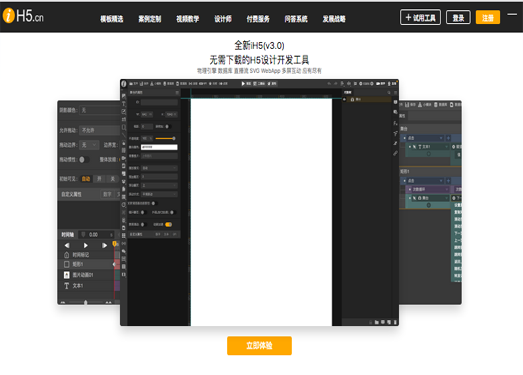This screenshot has height=375, width=523.
Task: Click the dash icon at top-right corner
Action: pyautogui.click(x=512, y=14)
